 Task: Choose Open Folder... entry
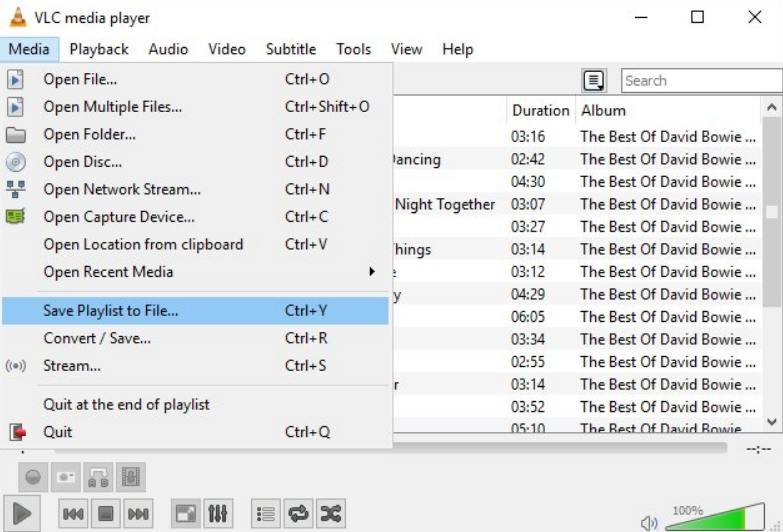(195, 134)
